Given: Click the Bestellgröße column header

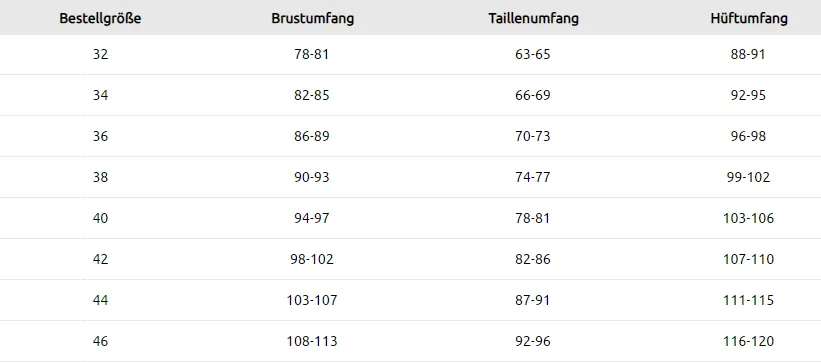Looking at the screenshot, I should [x=100, y=18].
